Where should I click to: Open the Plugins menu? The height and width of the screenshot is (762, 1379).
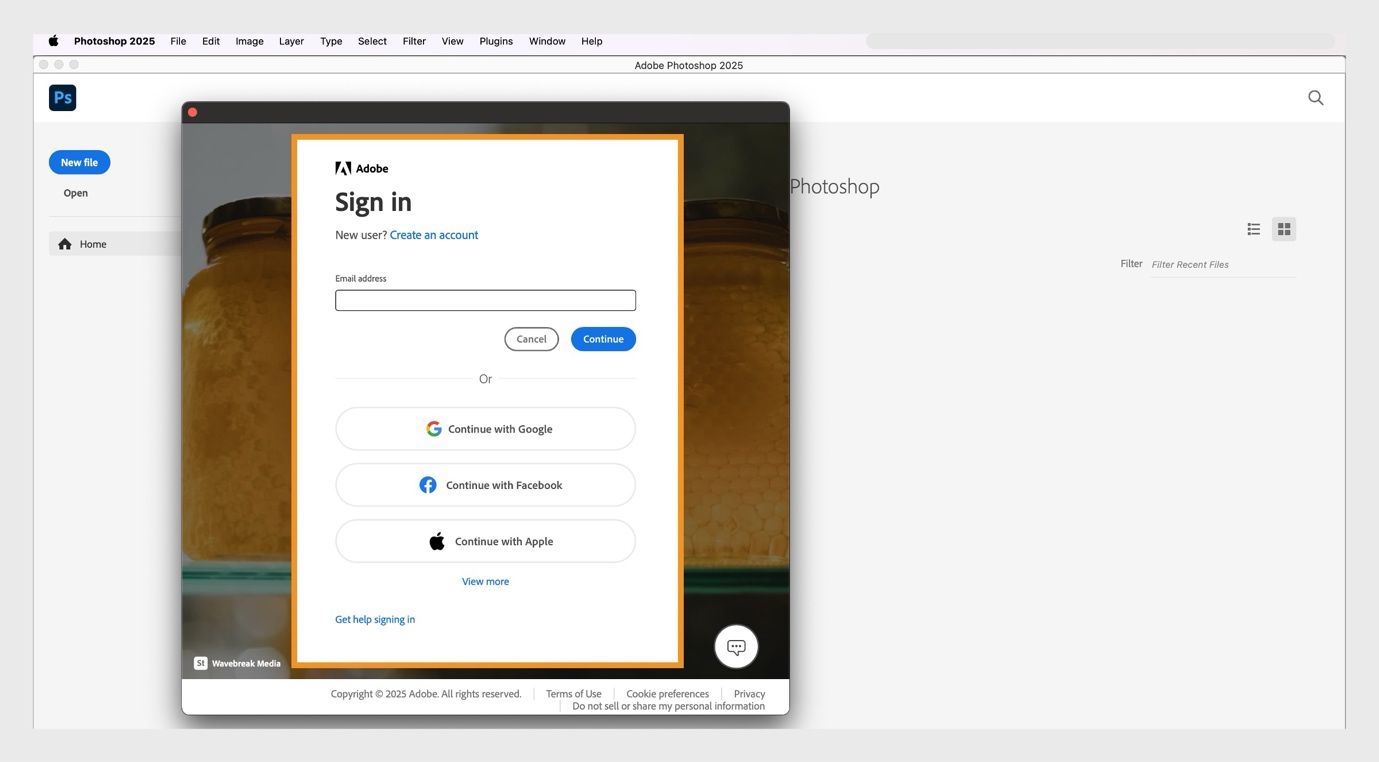tap(495, 41)
